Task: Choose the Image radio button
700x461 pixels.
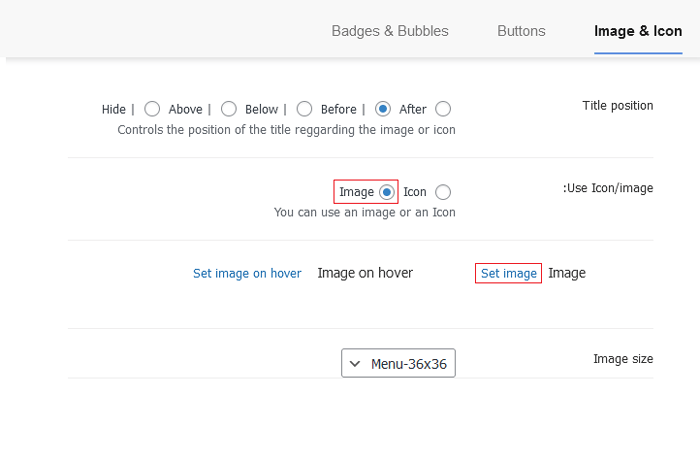Action: [387, 192]
